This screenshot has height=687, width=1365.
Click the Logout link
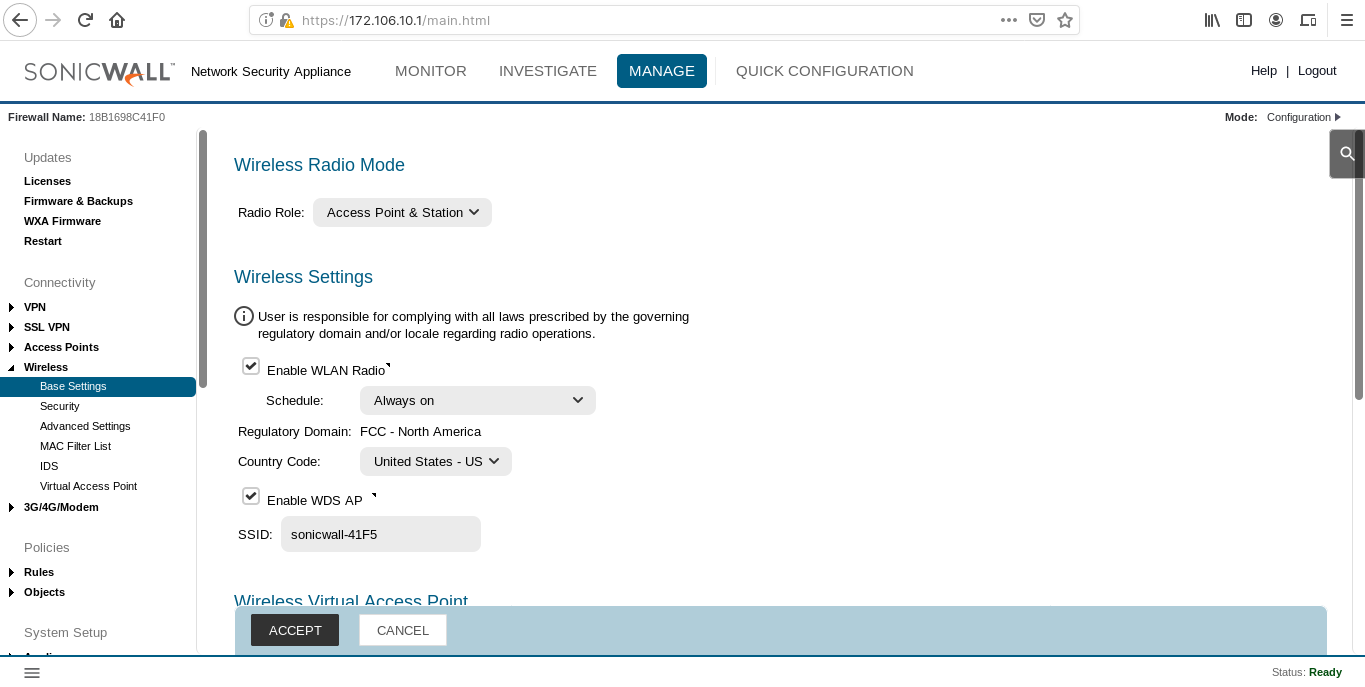click(1316, 71)
